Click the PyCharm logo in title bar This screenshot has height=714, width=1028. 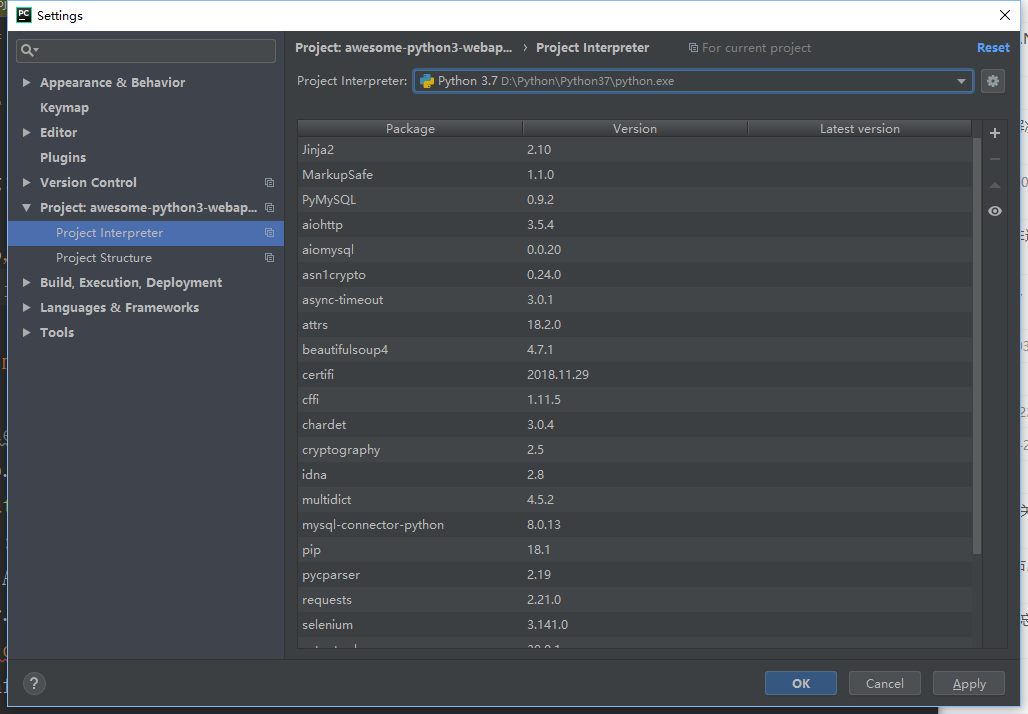click(24, 15)
